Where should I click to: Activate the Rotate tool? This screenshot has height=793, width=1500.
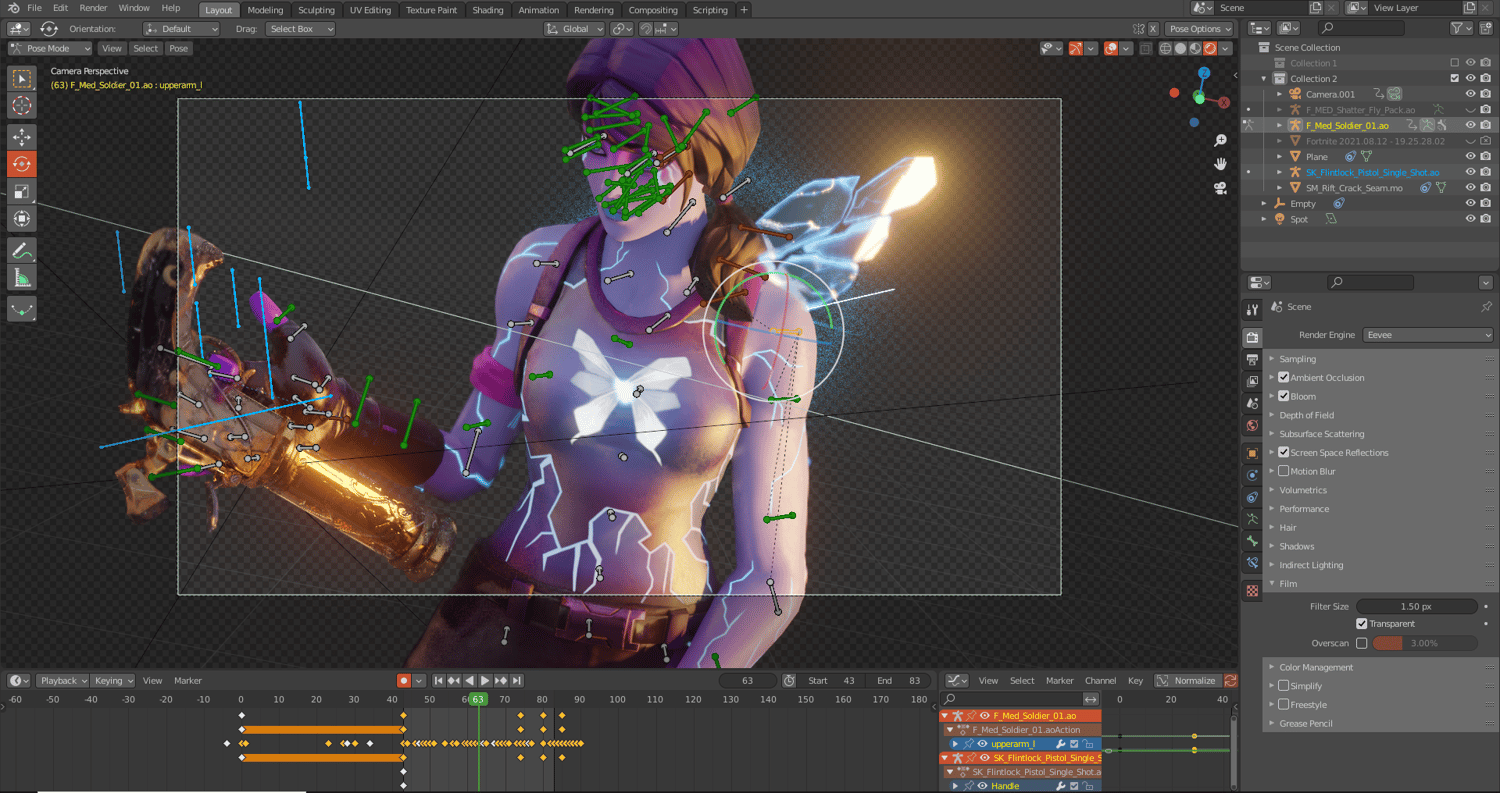pyautogui.click(x=22, y=163)
